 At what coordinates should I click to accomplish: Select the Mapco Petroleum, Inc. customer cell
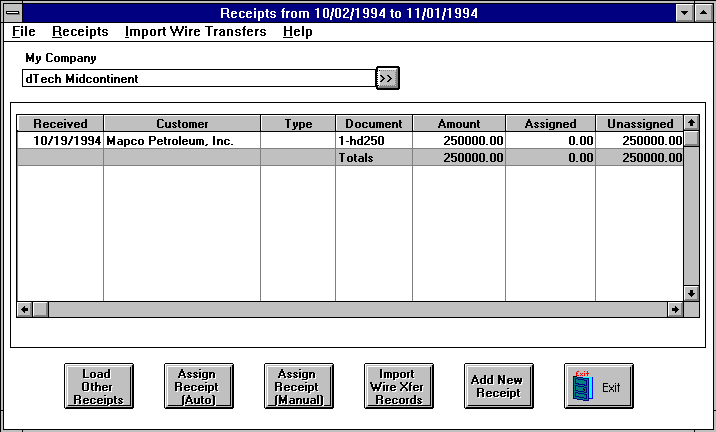[182, 141]
